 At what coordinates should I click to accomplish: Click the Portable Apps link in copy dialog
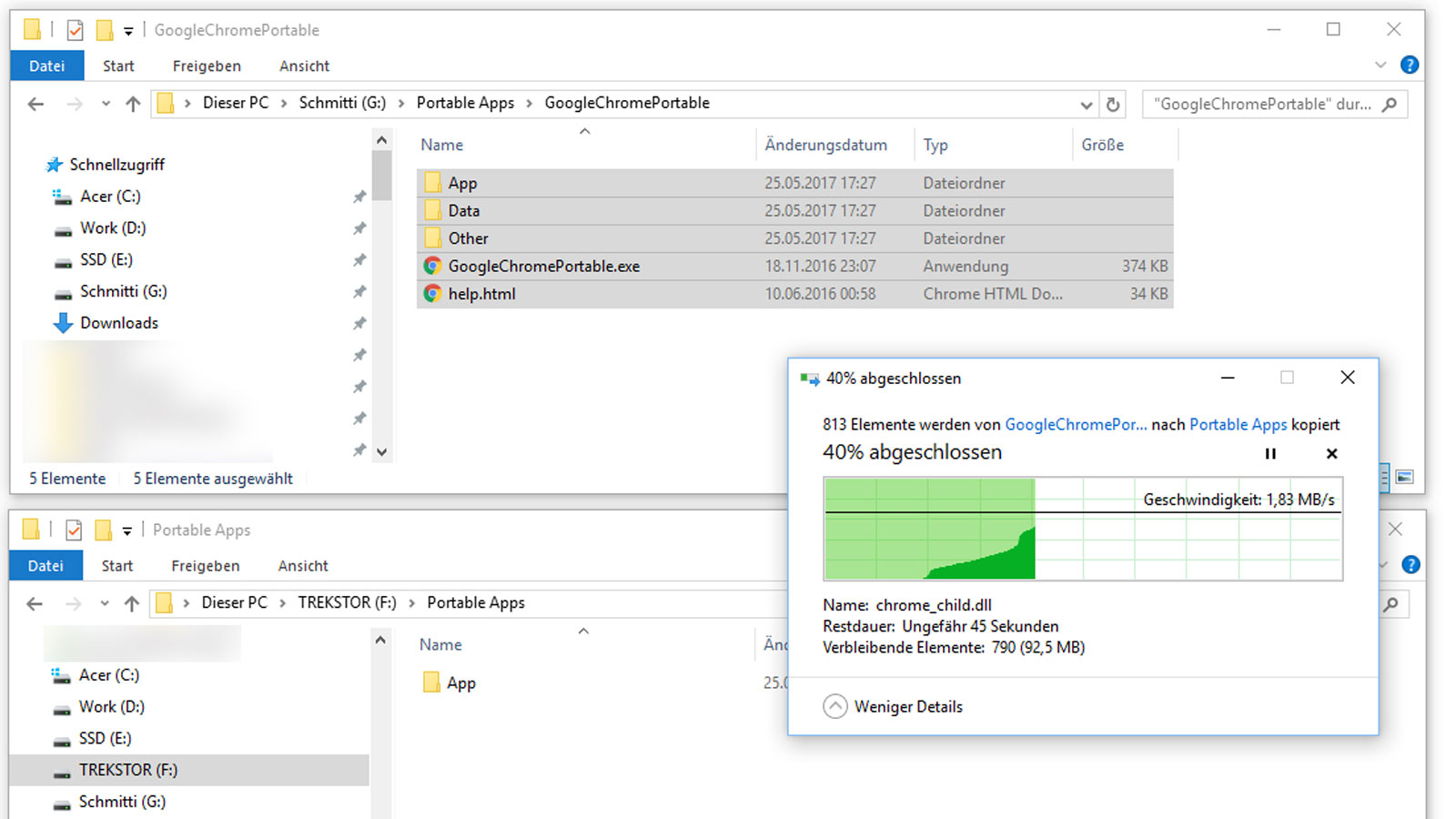pos(1239,424)
